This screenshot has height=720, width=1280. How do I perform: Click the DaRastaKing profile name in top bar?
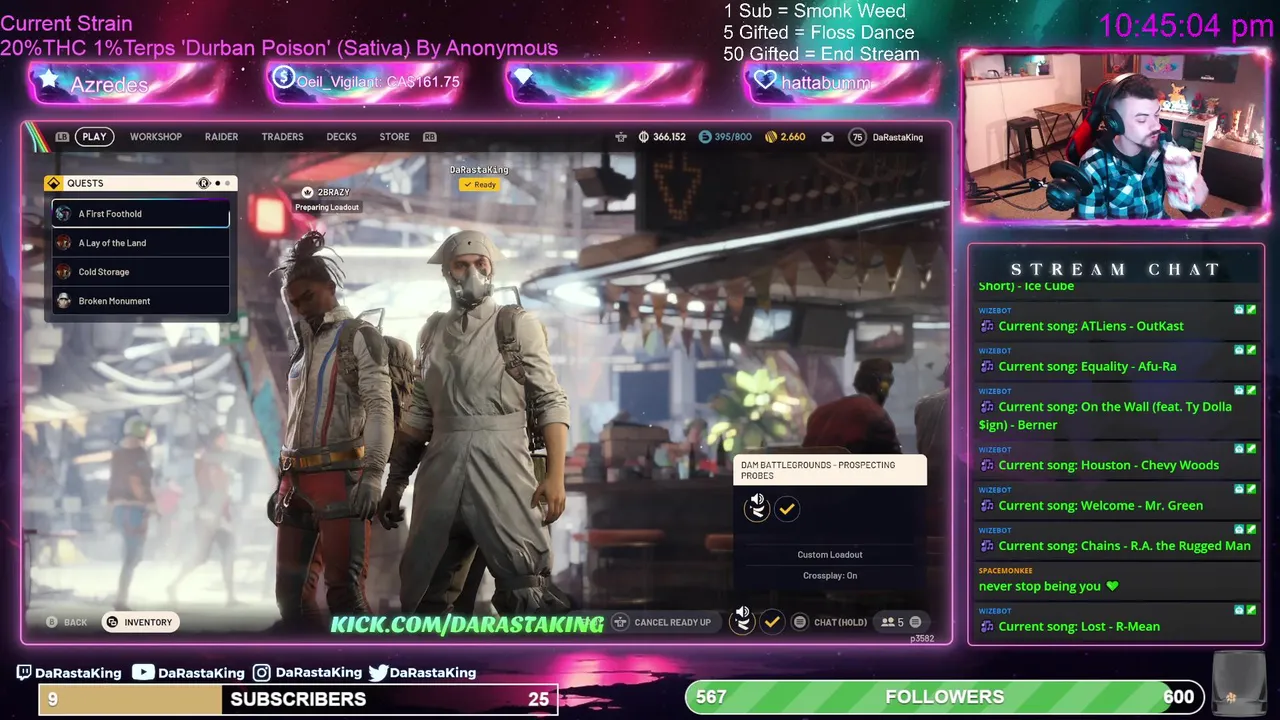tap(897, 137)
